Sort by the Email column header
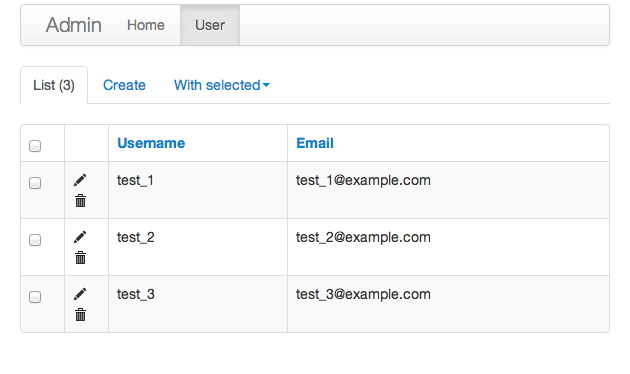 click(x=315, y=143)
